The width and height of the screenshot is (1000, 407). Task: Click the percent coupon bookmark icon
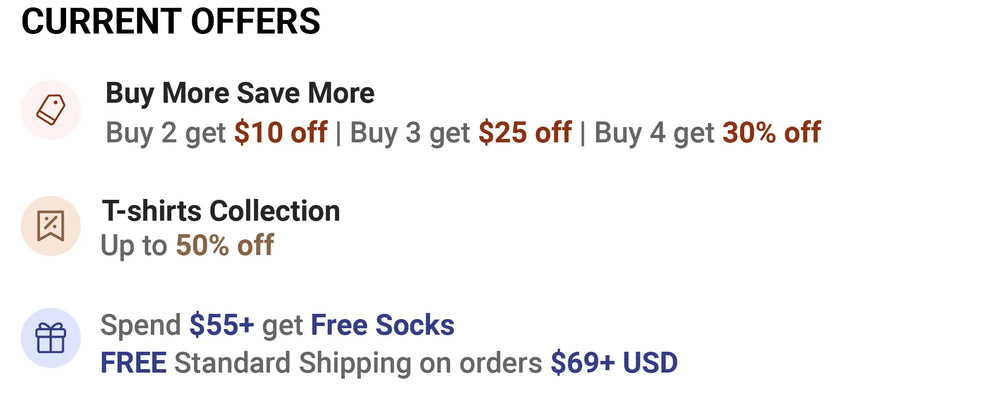(50, 227)
